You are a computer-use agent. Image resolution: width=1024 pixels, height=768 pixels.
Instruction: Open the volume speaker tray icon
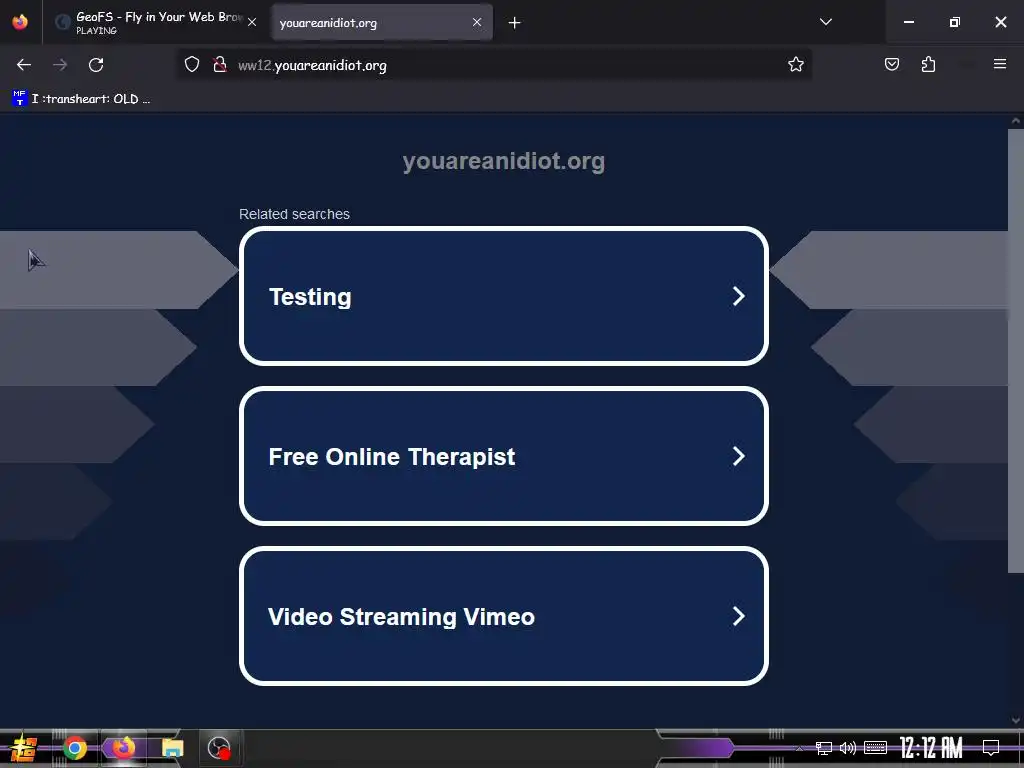click(x=848, y=748)
